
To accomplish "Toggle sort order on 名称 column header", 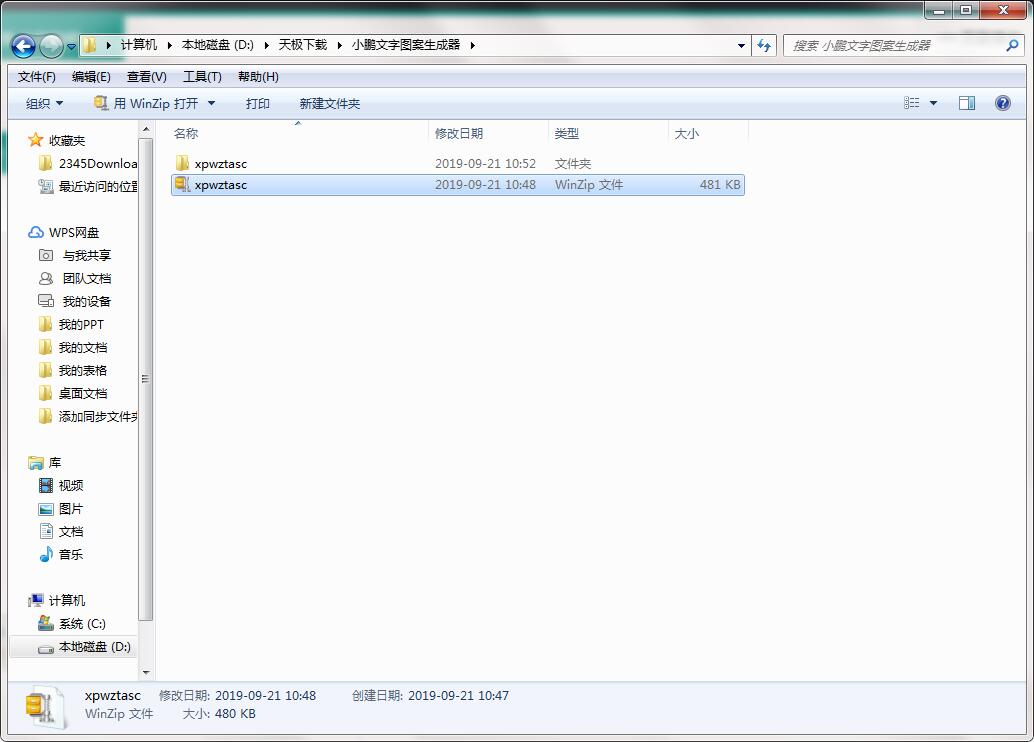I will pos(186,132).
